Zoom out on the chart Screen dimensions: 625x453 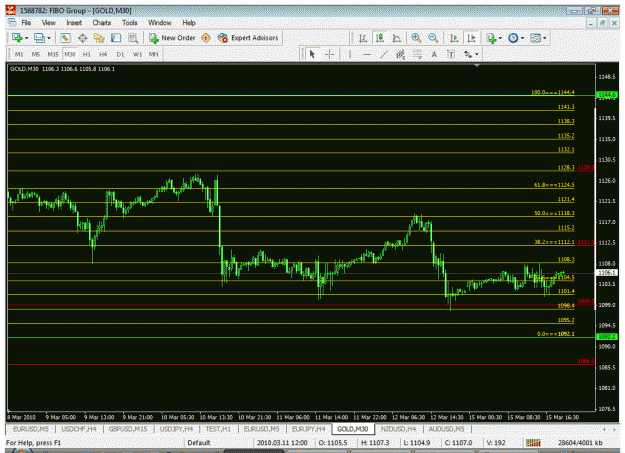433,38
